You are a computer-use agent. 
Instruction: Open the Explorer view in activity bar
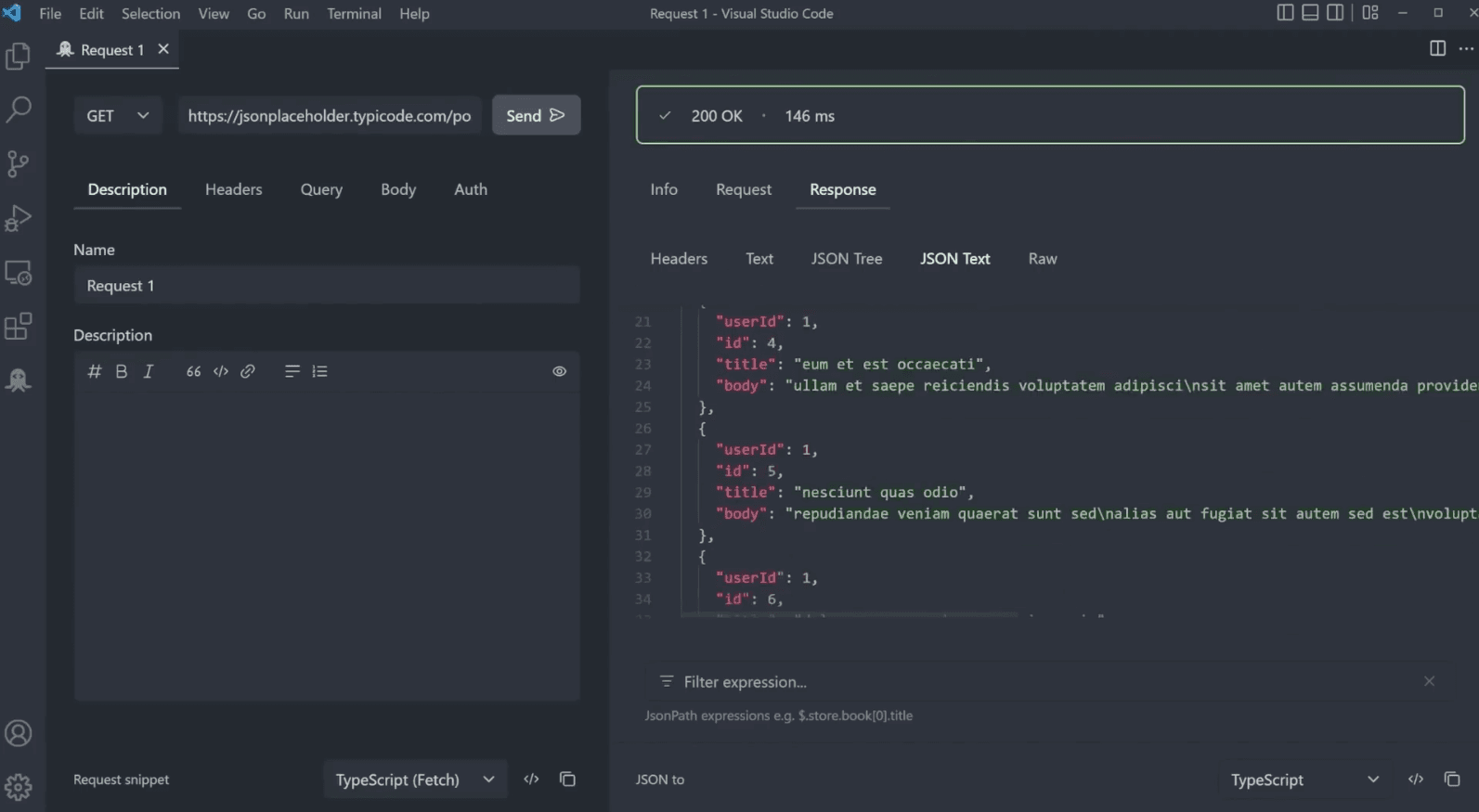18,57
